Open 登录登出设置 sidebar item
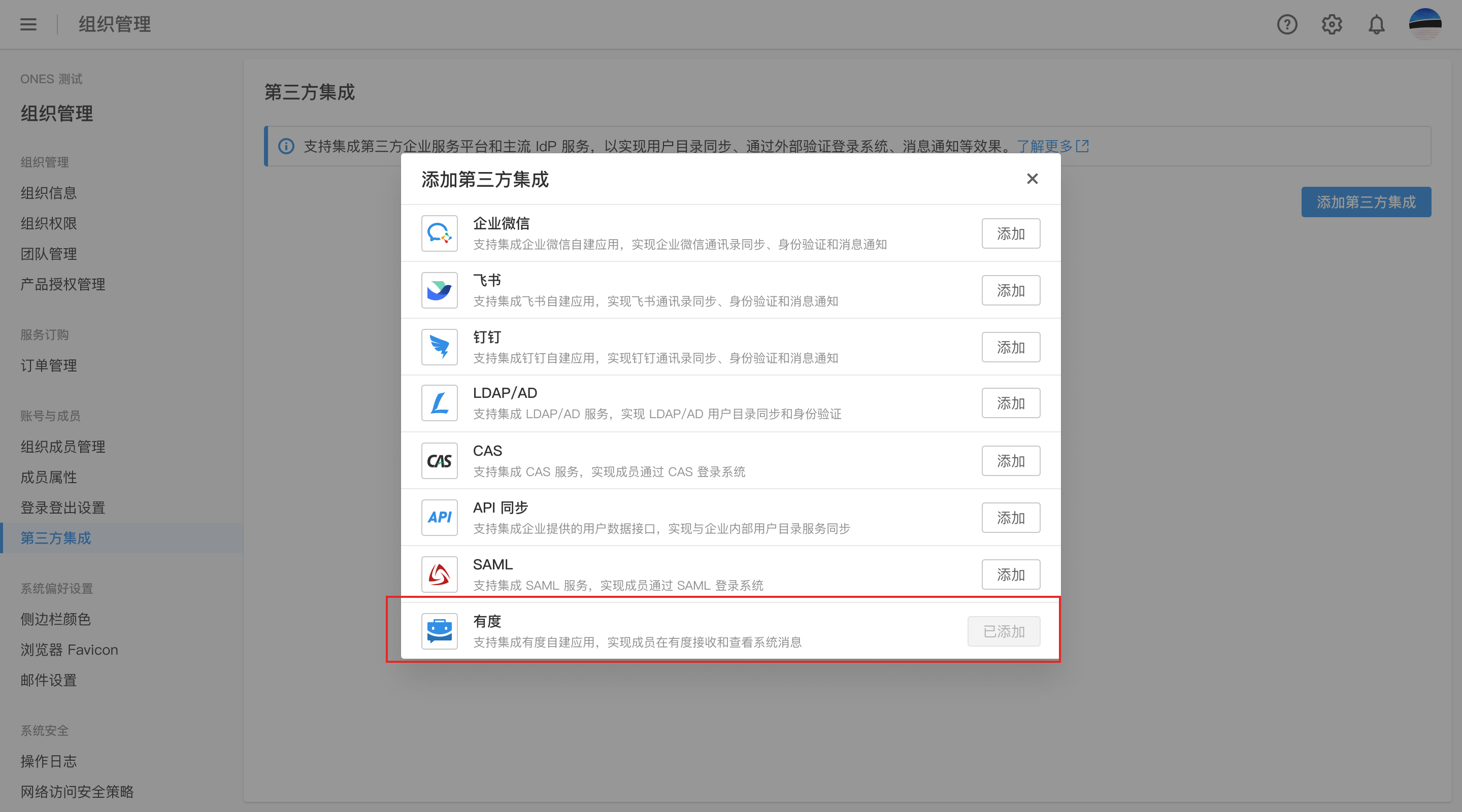Screen dimensions: 1462x812 pos(63,508)
